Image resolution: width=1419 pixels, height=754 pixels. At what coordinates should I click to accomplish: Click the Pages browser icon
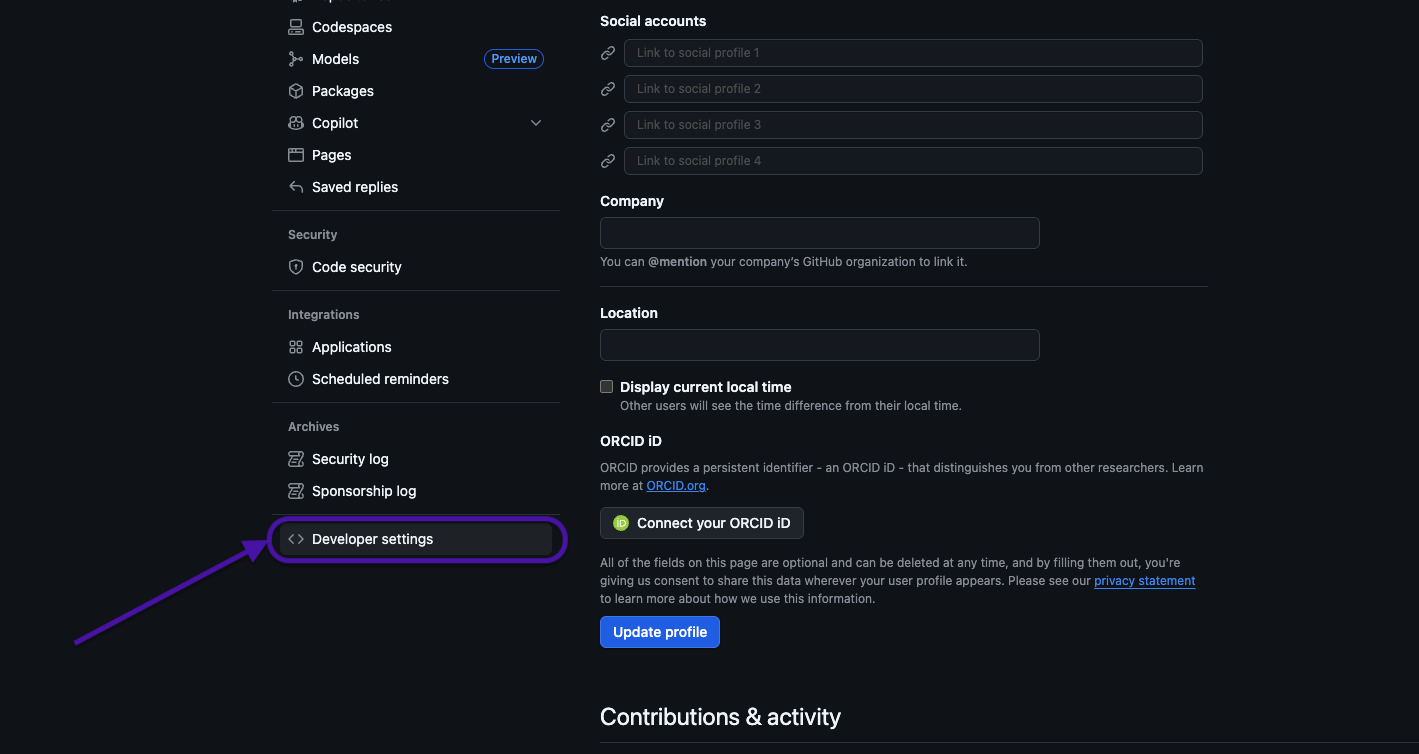pyautogui.click(x=296, y=155)
